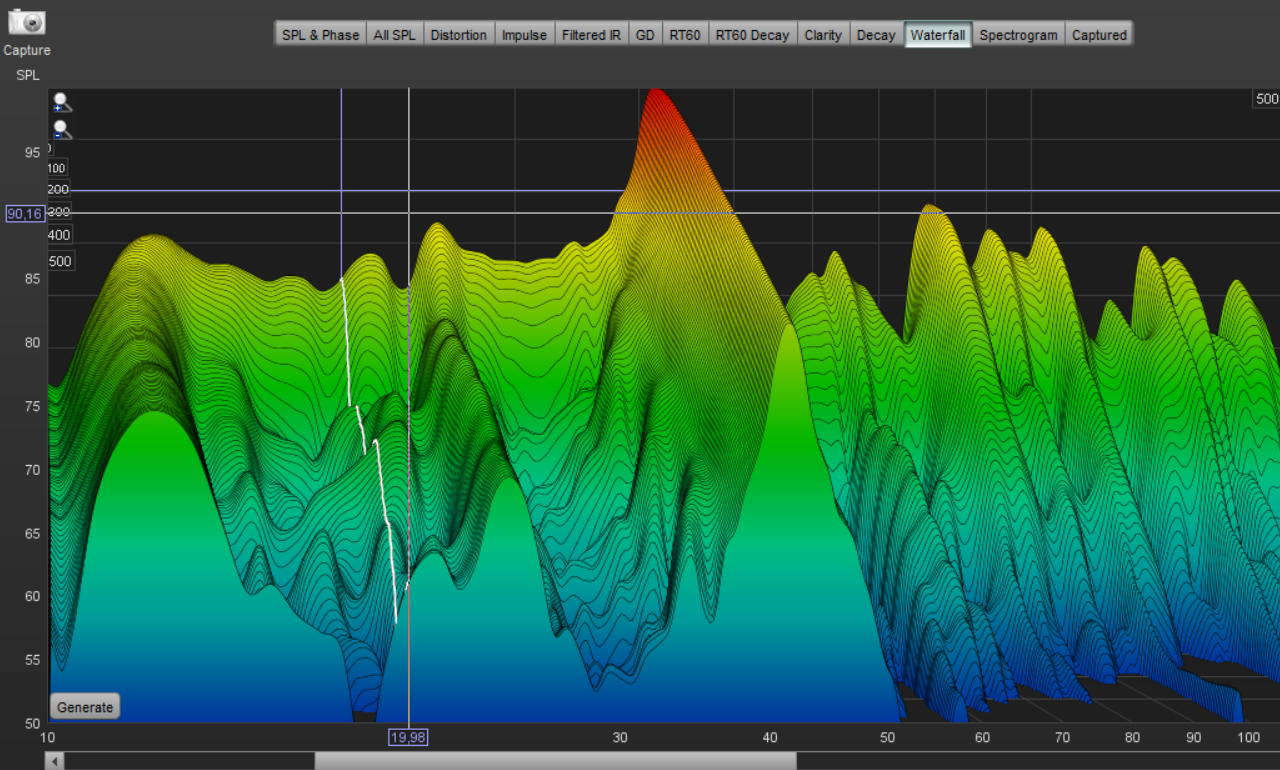The image size is (1280, 770).
Task: Zoom out with the minus magnifier
Action: point(62,130)
